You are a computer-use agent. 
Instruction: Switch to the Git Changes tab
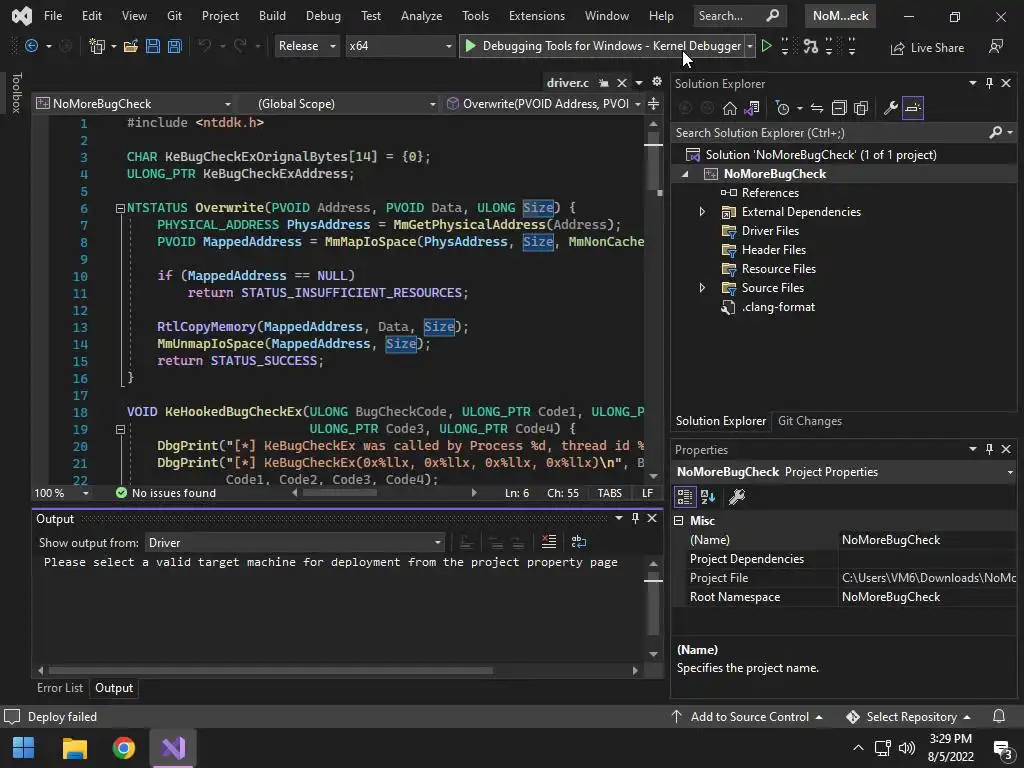pyautogui.click(x=810, y=421)
